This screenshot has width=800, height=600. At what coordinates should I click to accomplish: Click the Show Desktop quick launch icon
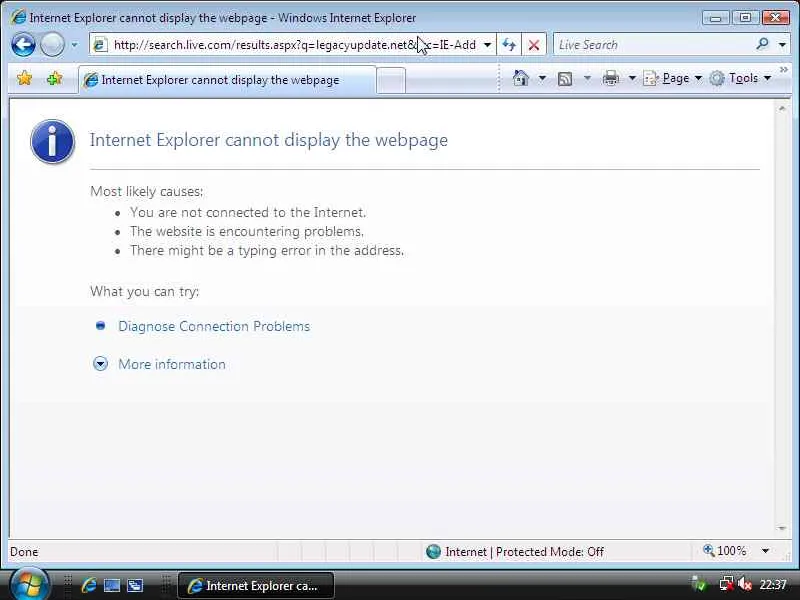coord(112,585)
